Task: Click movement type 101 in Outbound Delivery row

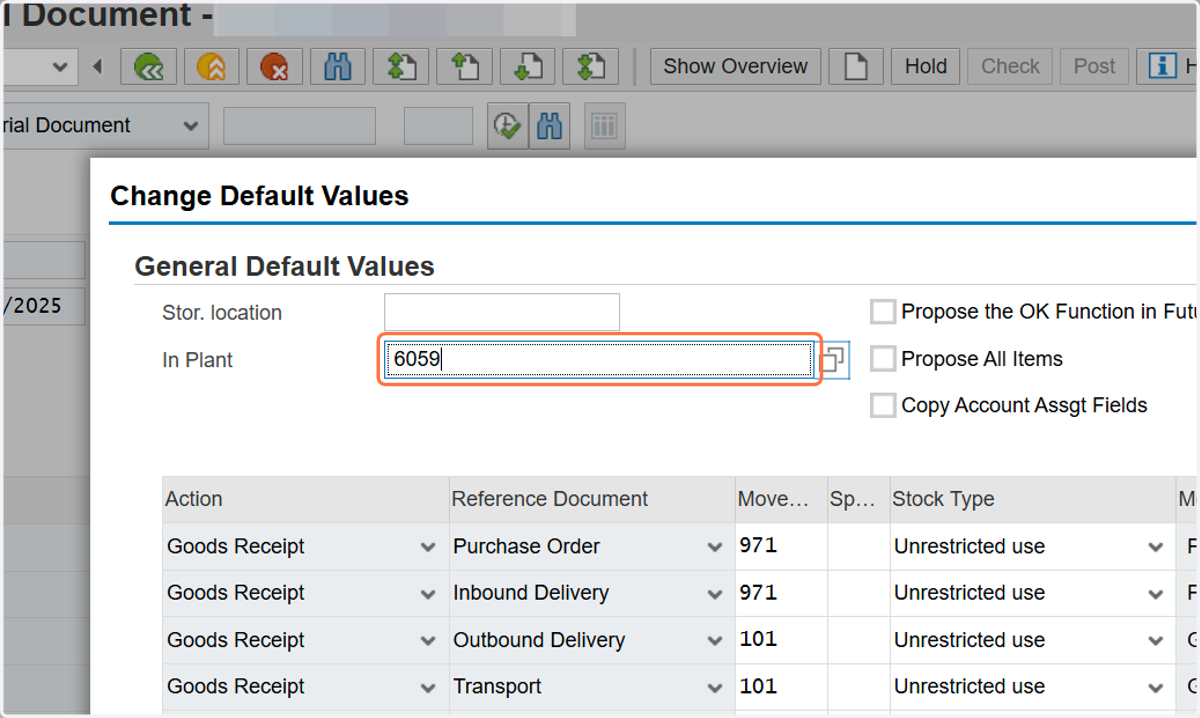Action: click(x=781, y=640)
